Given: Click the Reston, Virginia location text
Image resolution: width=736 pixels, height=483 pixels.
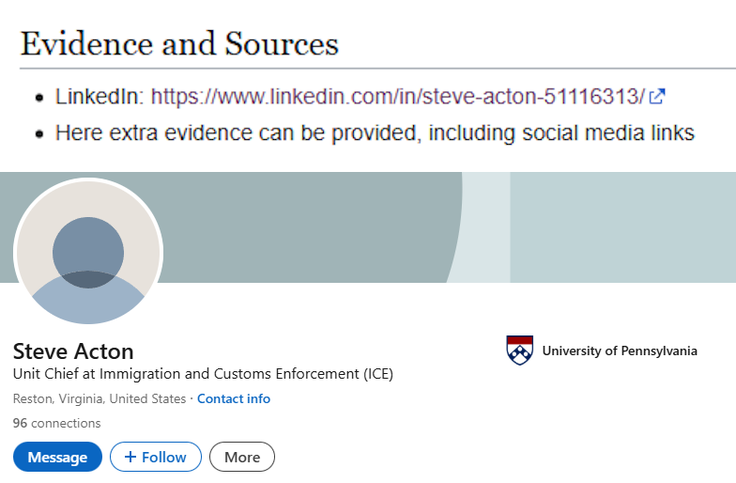Looking at the screenshot, I should click(99, 399).
